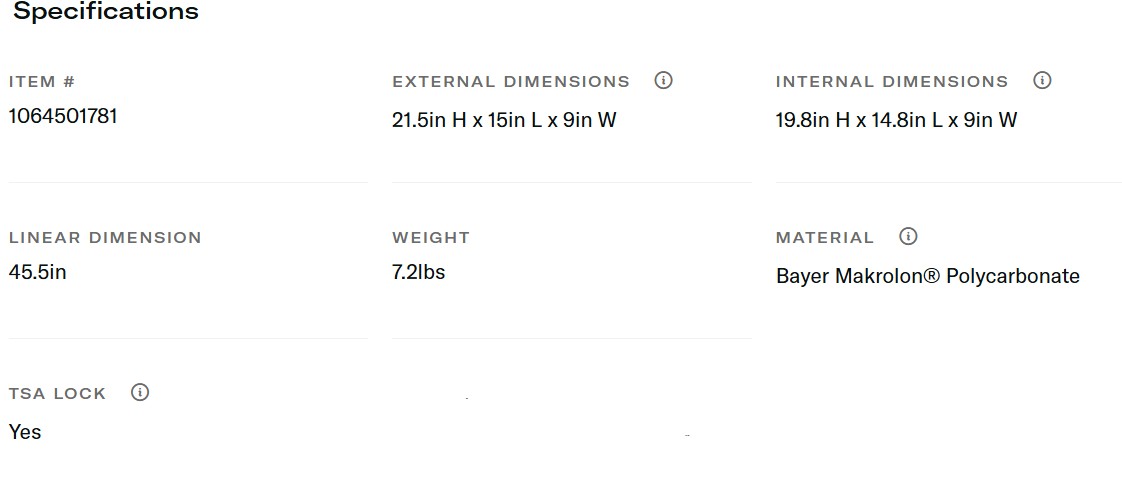This screenshot has height=501, width=1122.
Task: Click the Linear Dimension label
Action: point(105,238)
